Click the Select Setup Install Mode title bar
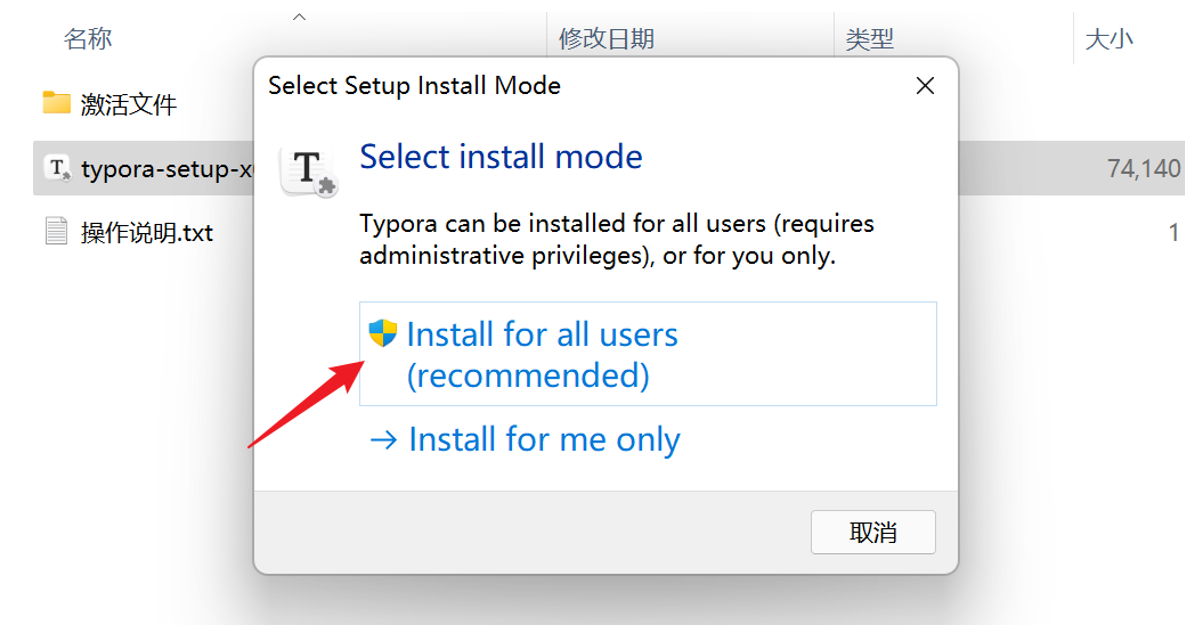The width and height of the screenshot is (1185, 625). 414,86
